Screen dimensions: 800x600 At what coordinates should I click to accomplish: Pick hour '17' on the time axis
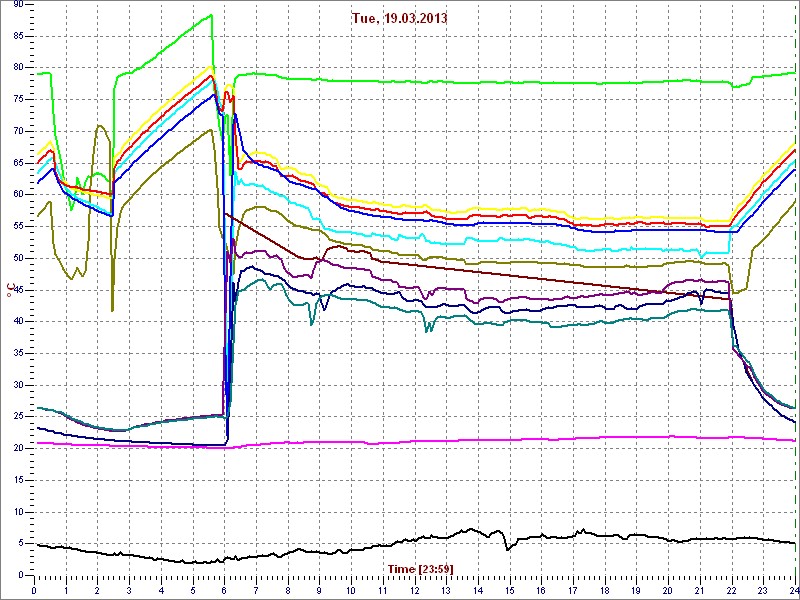click(573, 591)
